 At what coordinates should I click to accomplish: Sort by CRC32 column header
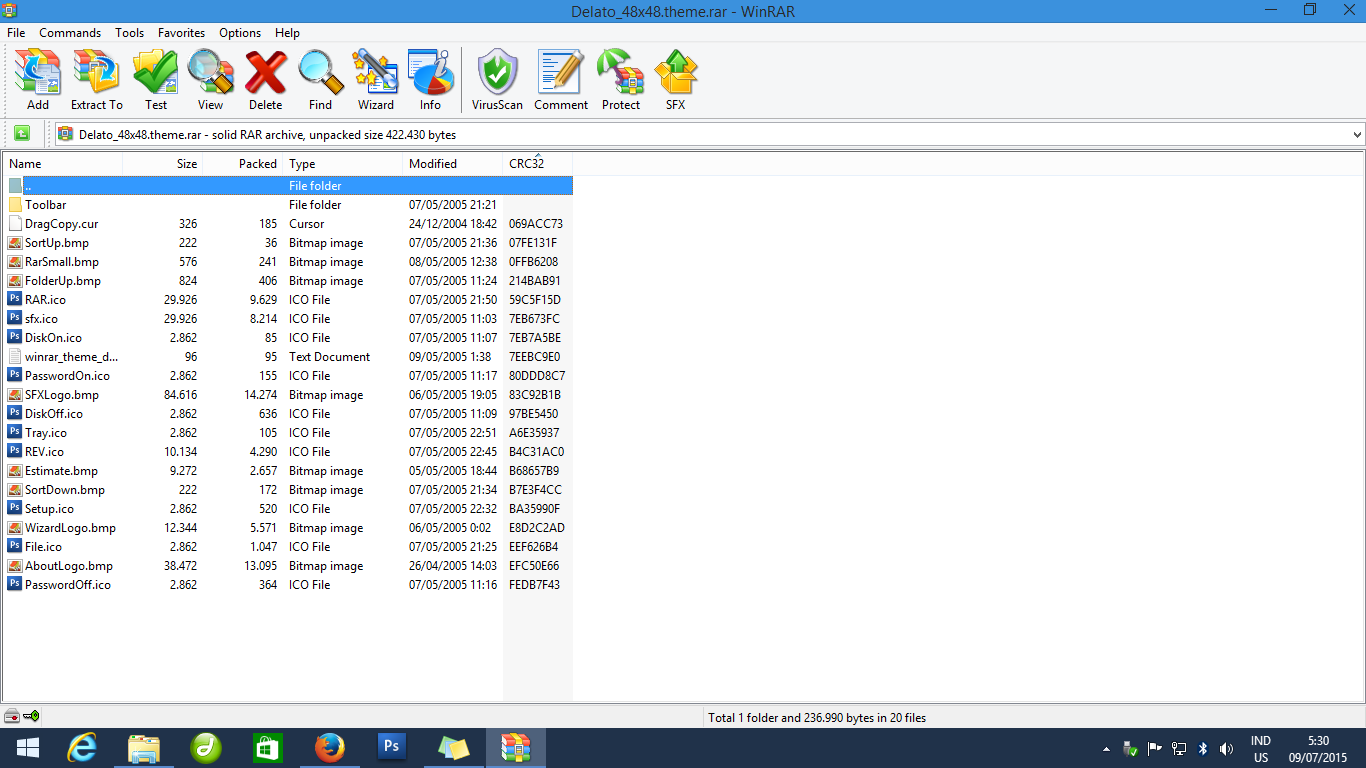pyautogui.click(x=538, y=163)
